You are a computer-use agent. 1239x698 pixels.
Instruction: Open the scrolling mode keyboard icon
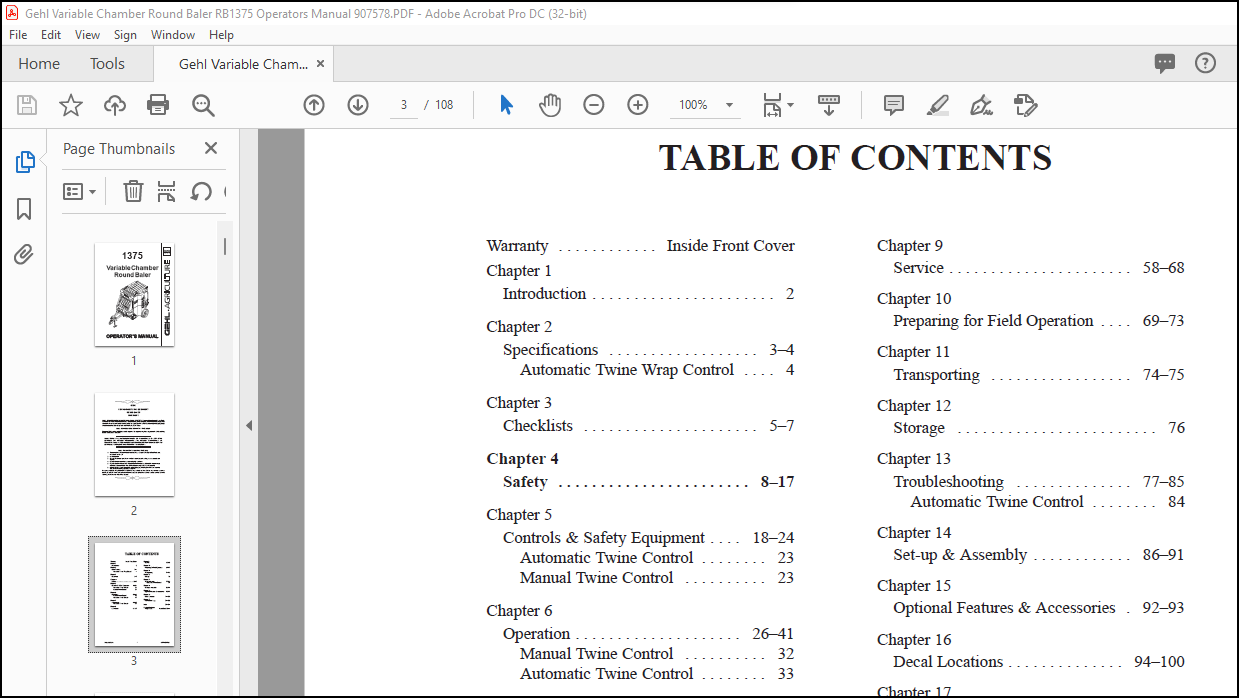point(828,105)
